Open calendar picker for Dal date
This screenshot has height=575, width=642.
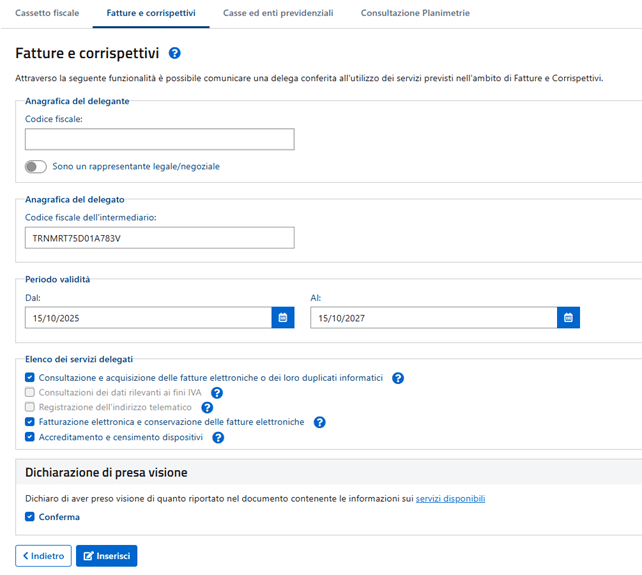coord(283,317)
